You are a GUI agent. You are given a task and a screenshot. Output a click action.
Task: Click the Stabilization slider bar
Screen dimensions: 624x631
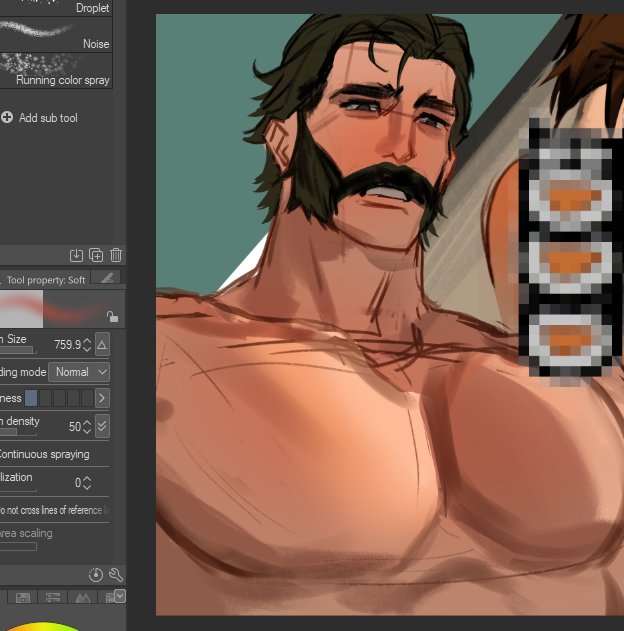pyautogui.click(x=17, y=489)
